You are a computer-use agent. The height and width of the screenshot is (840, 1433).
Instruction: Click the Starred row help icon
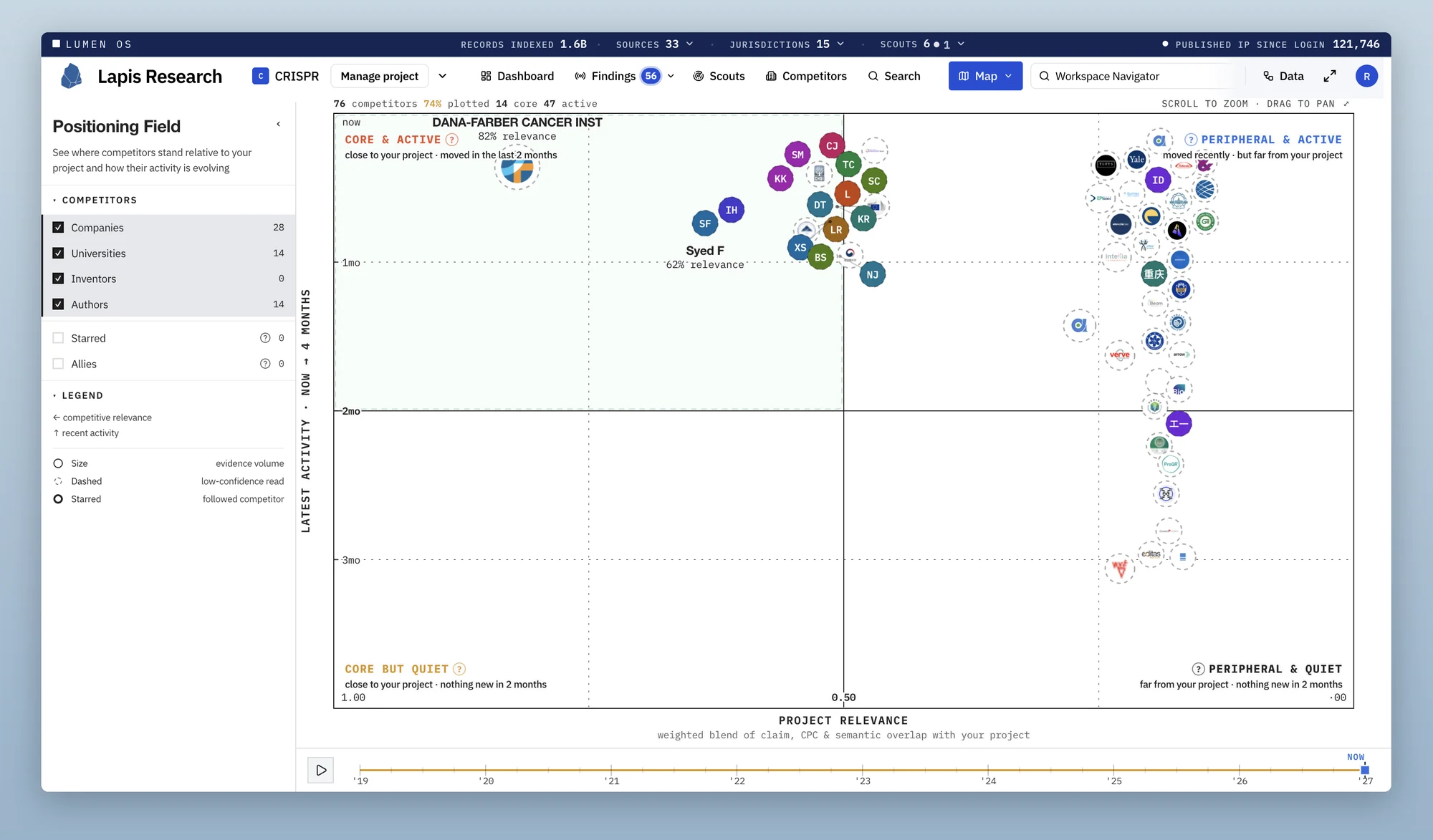(x=265, y=338)
